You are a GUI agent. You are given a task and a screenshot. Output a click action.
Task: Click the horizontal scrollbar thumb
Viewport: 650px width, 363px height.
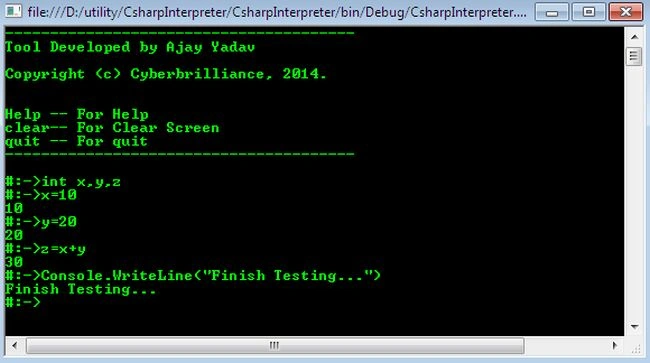275,346
